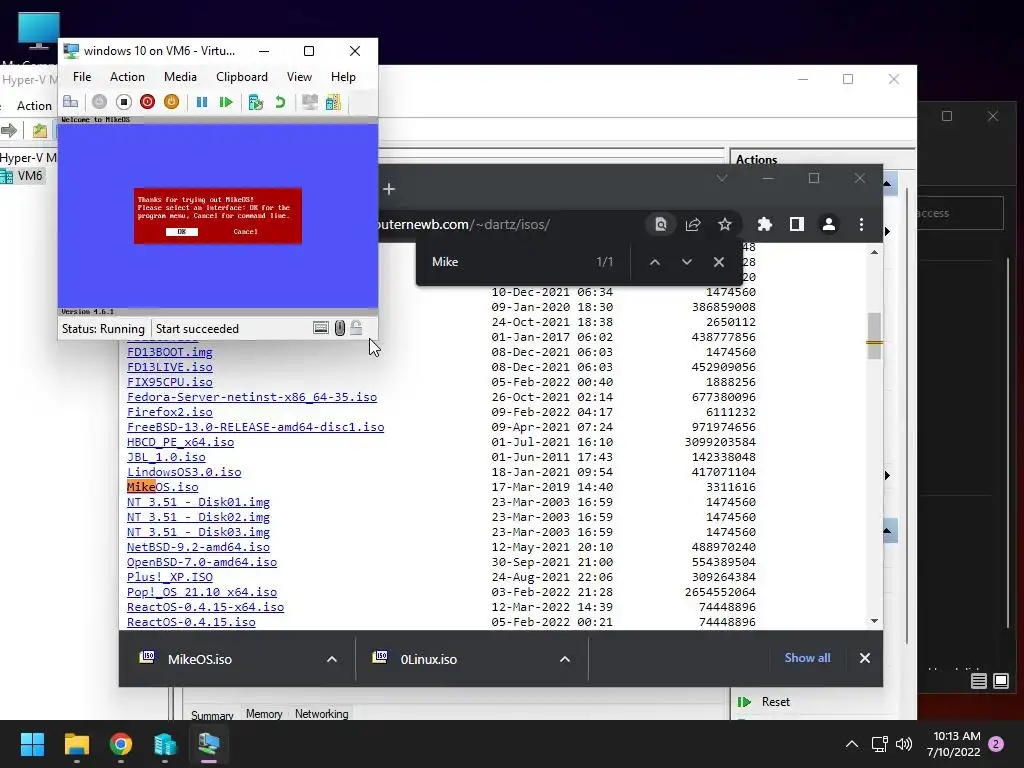Open Chrome new tab with plus button
This screenshot has height=768, width=1024.
pyautogui.click(x=389, y=189)
